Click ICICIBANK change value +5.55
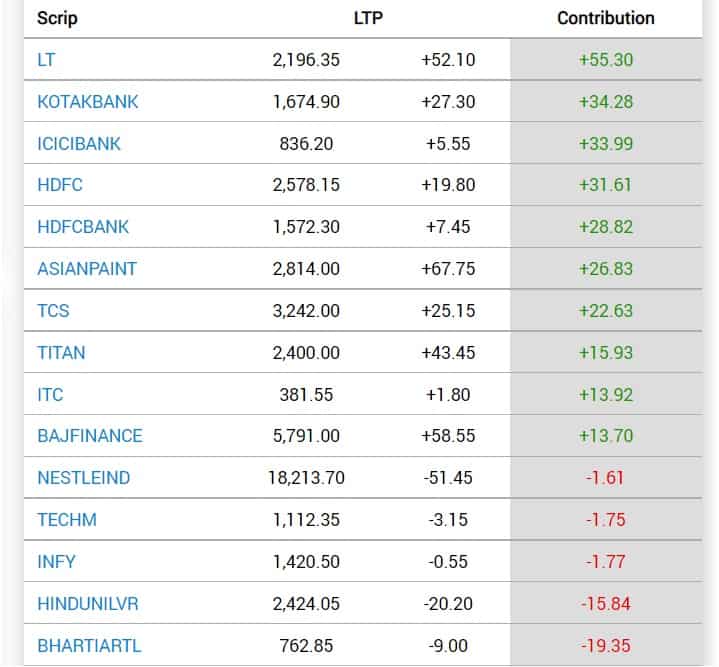The width and height of the screenshot is (719, 667). pos(448,143)
